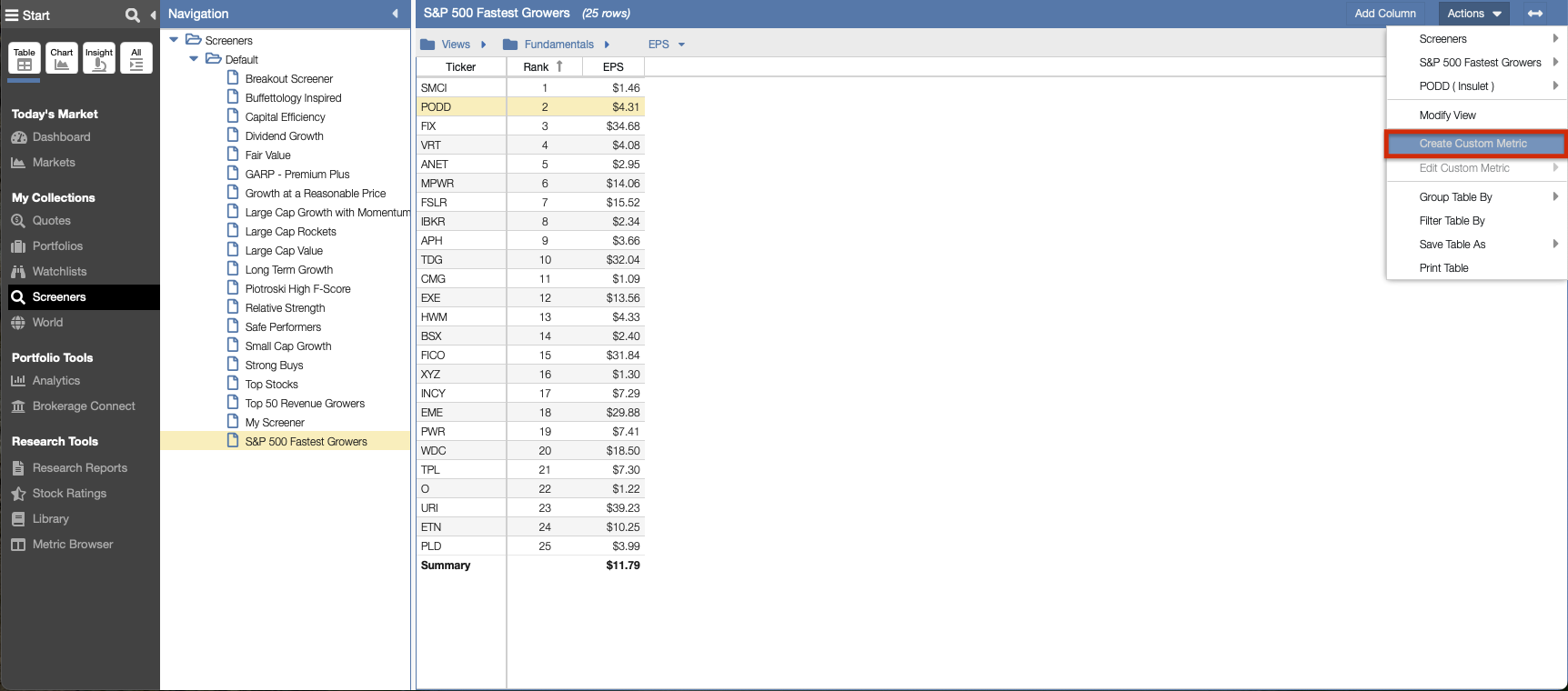Click the Watchlists binoculars icon
1568x691 pixels.
point(18,272)
